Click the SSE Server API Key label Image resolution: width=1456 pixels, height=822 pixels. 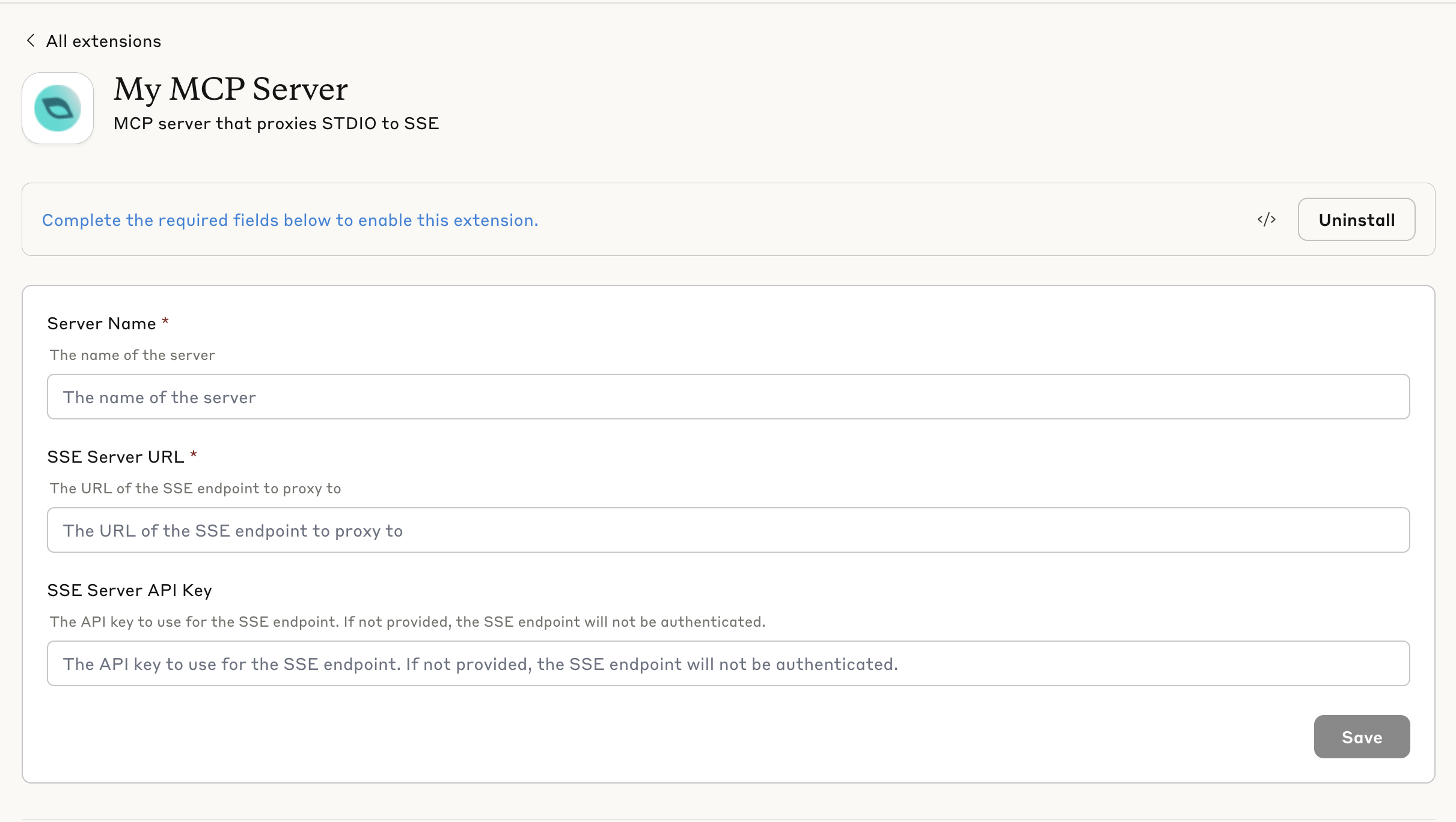pyautogui.click(x=129, y=590)
